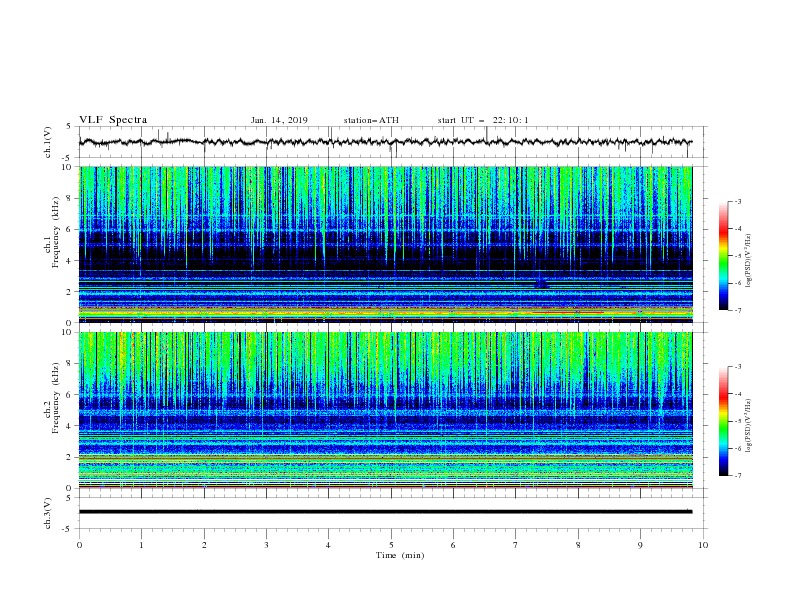This screenshot has height=612, width=792.
Task: Click the "-3" label on ch.1 colorbar
Action: click(x=737, y=201)
